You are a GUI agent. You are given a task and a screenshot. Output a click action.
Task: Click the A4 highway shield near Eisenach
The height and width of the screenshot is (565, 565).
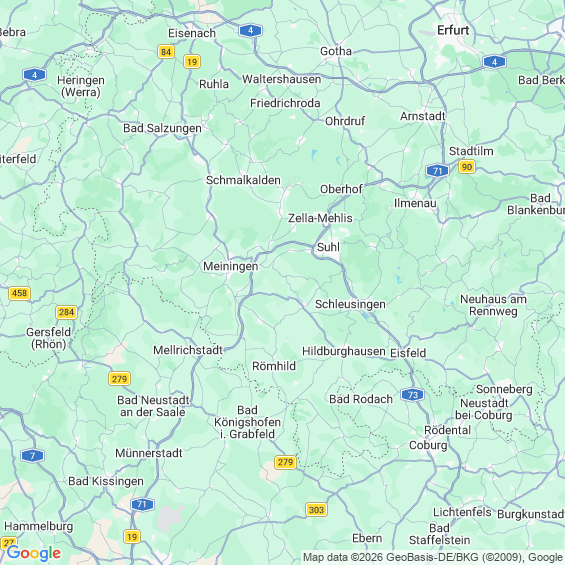point(250,31)
